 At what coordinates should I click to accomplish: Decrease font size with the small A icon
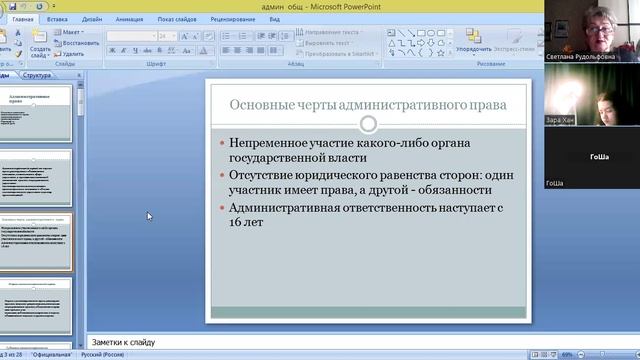tap(195, 37)
